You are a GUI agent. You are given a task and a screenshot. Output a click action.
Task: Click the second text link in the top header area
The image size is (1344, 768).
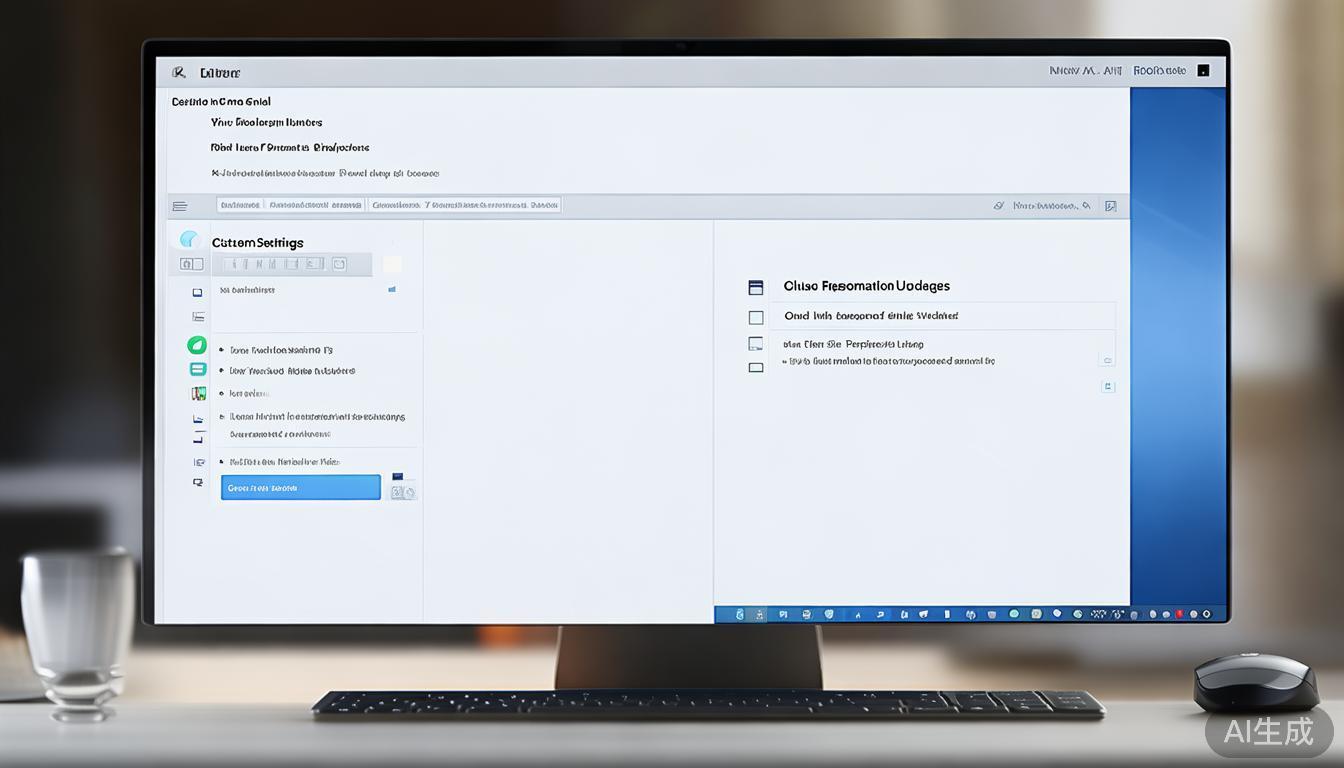267,123
